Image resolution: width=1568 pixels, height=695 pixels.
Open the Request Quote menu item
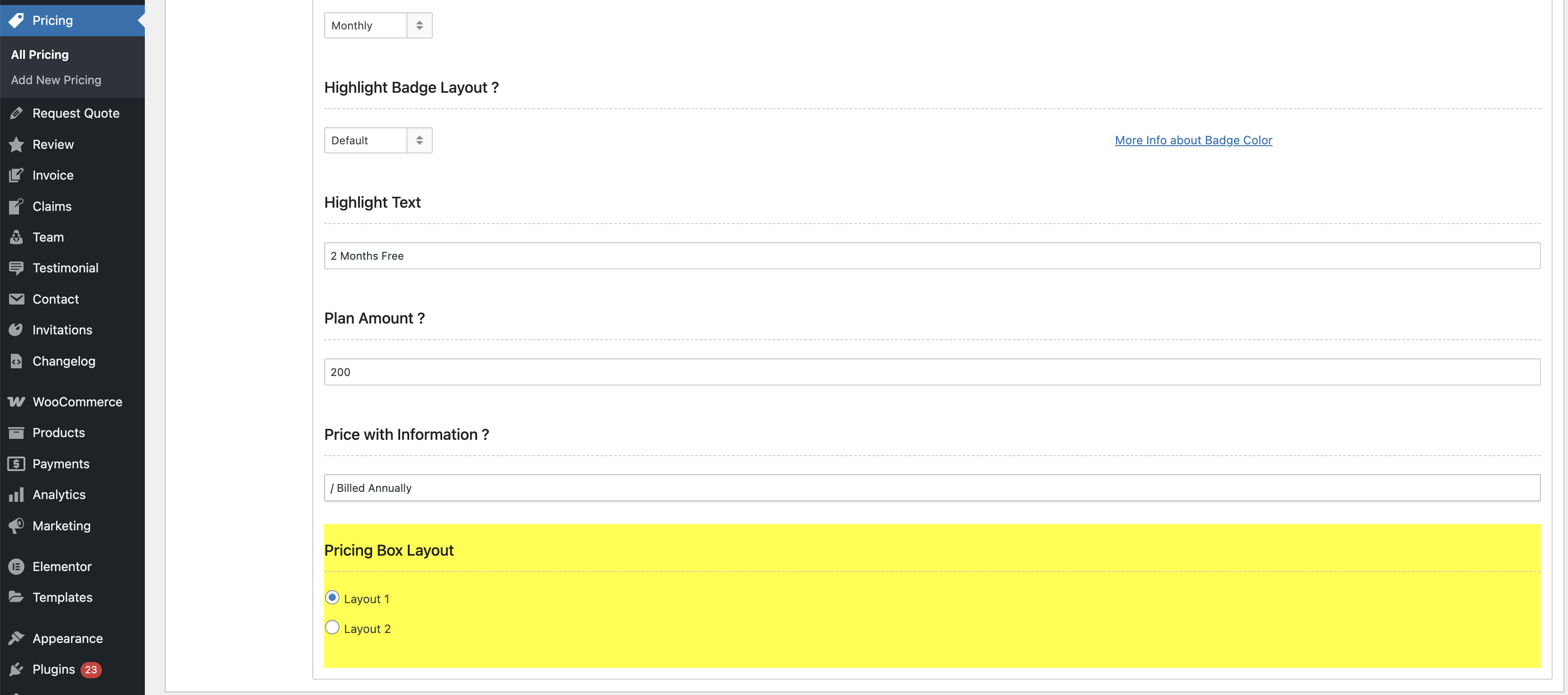point(76,113)
